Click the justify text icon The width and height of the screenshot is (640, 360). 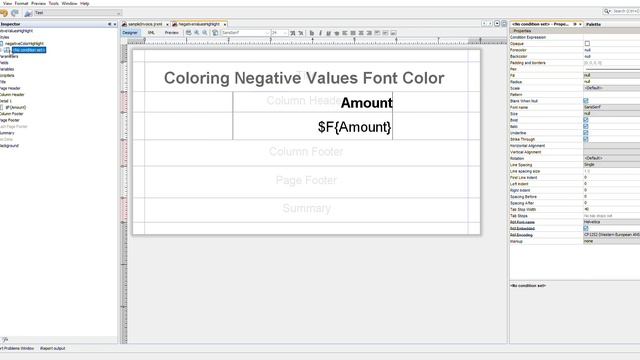(x=353, y=33)
